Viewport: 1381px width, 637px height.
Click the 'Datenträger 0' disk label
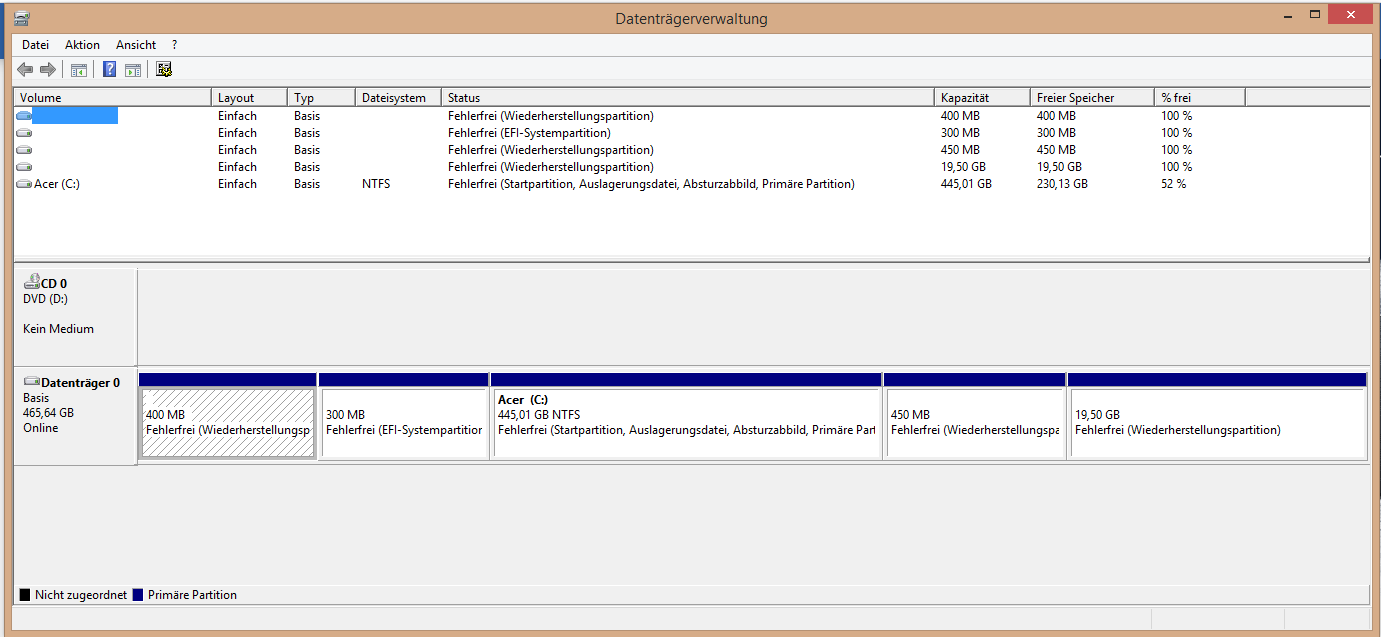[x=80, y=383]
